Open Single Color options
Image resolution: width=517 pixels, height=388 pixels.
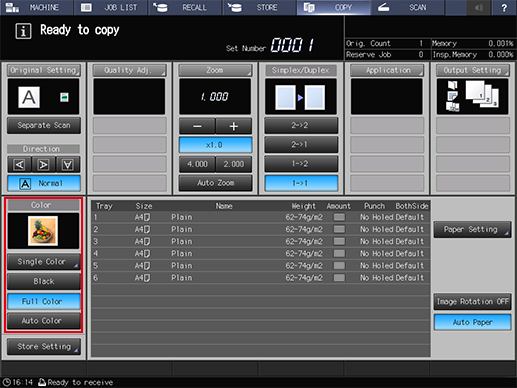(x=44, y=262)
